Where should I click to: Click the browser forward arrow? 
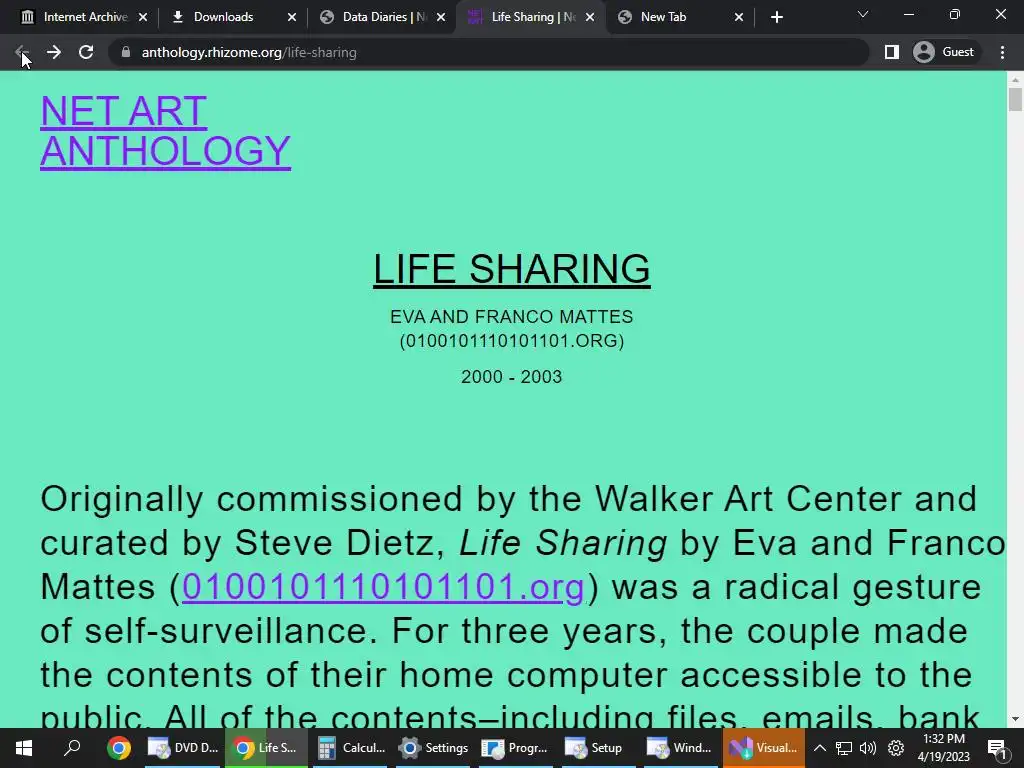[x=54, y=52]
